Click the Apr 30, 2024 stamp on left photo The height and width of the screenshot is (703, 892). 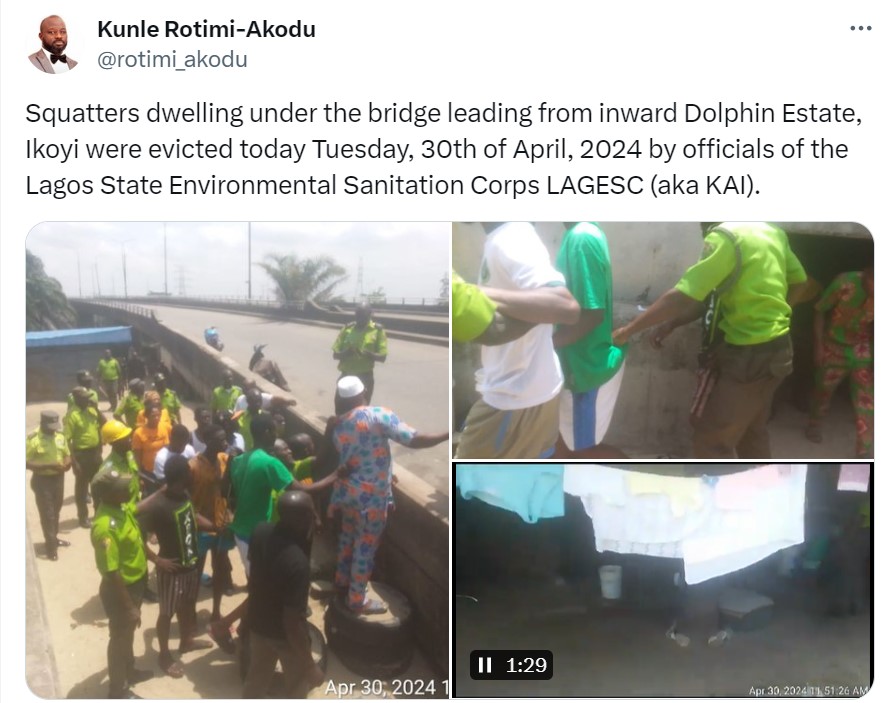pyautogui.click(x=386, y=687)
